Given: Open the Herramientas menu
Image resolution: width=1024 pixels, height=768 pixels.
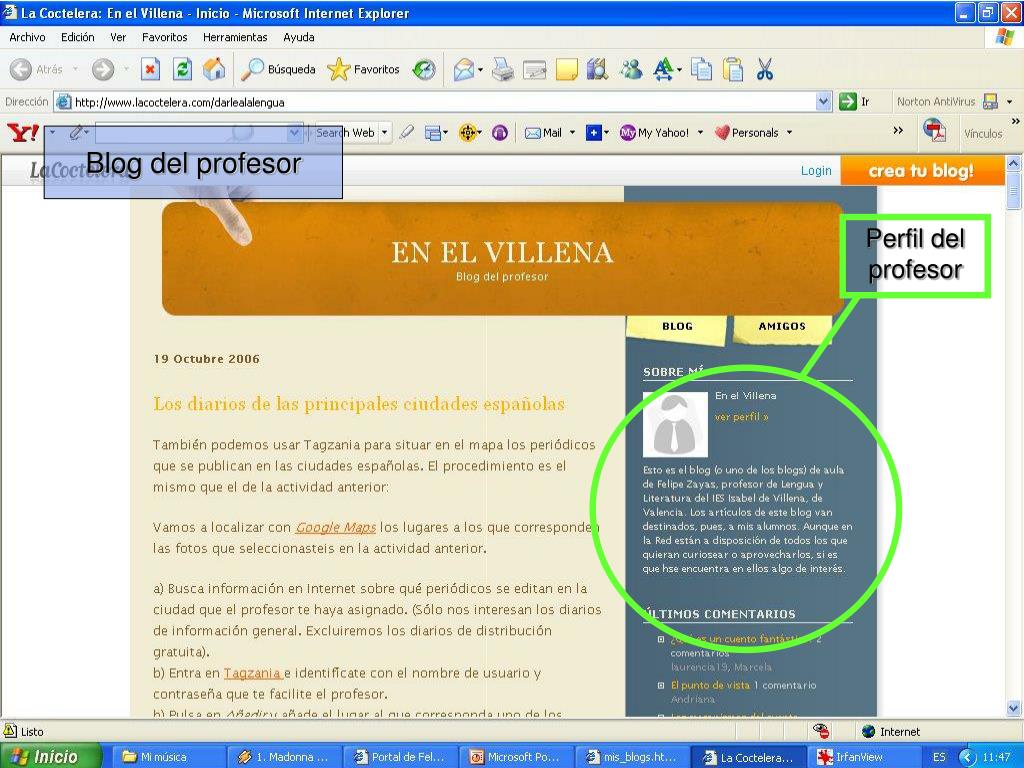Looking at the screenshot, I should point(235,37).
